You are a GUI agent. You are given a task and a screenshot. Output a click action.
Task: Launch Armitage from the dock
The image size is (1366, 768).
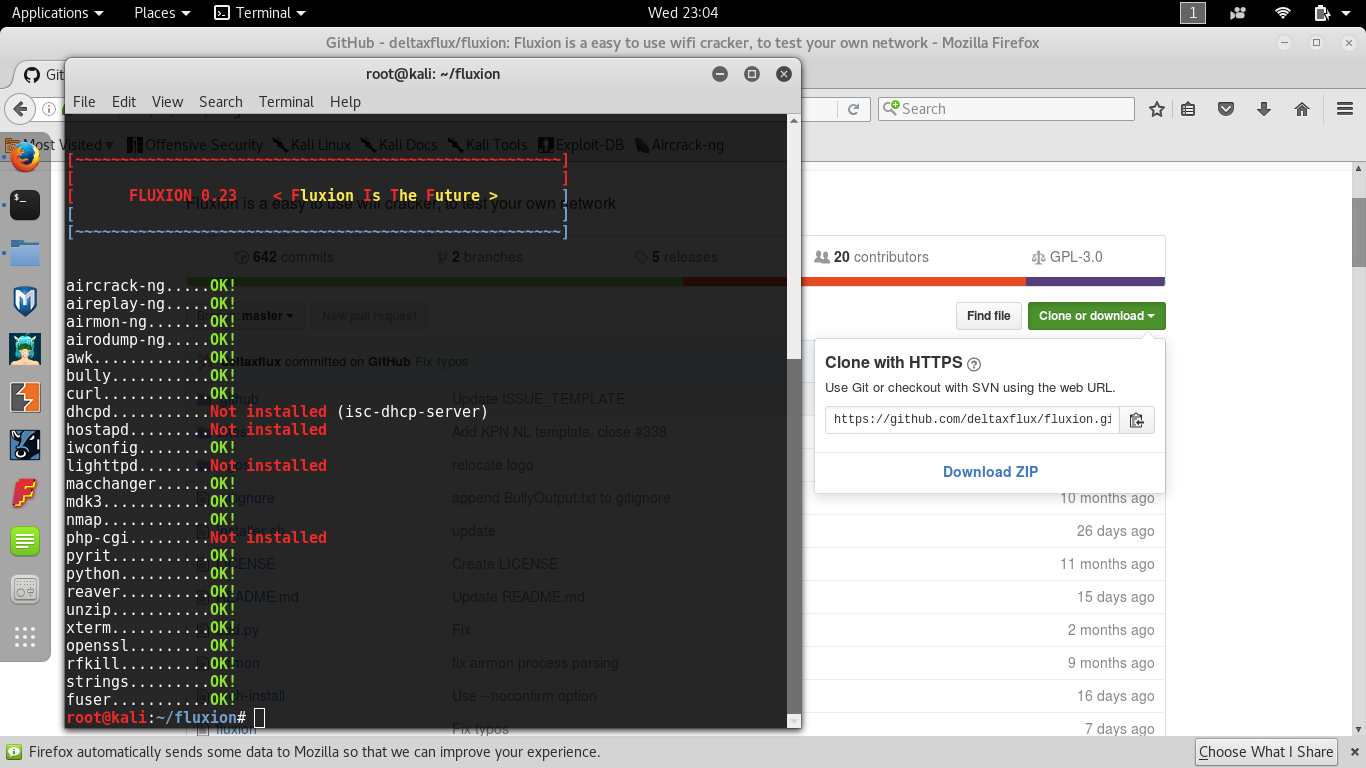(x=25, y=349)
